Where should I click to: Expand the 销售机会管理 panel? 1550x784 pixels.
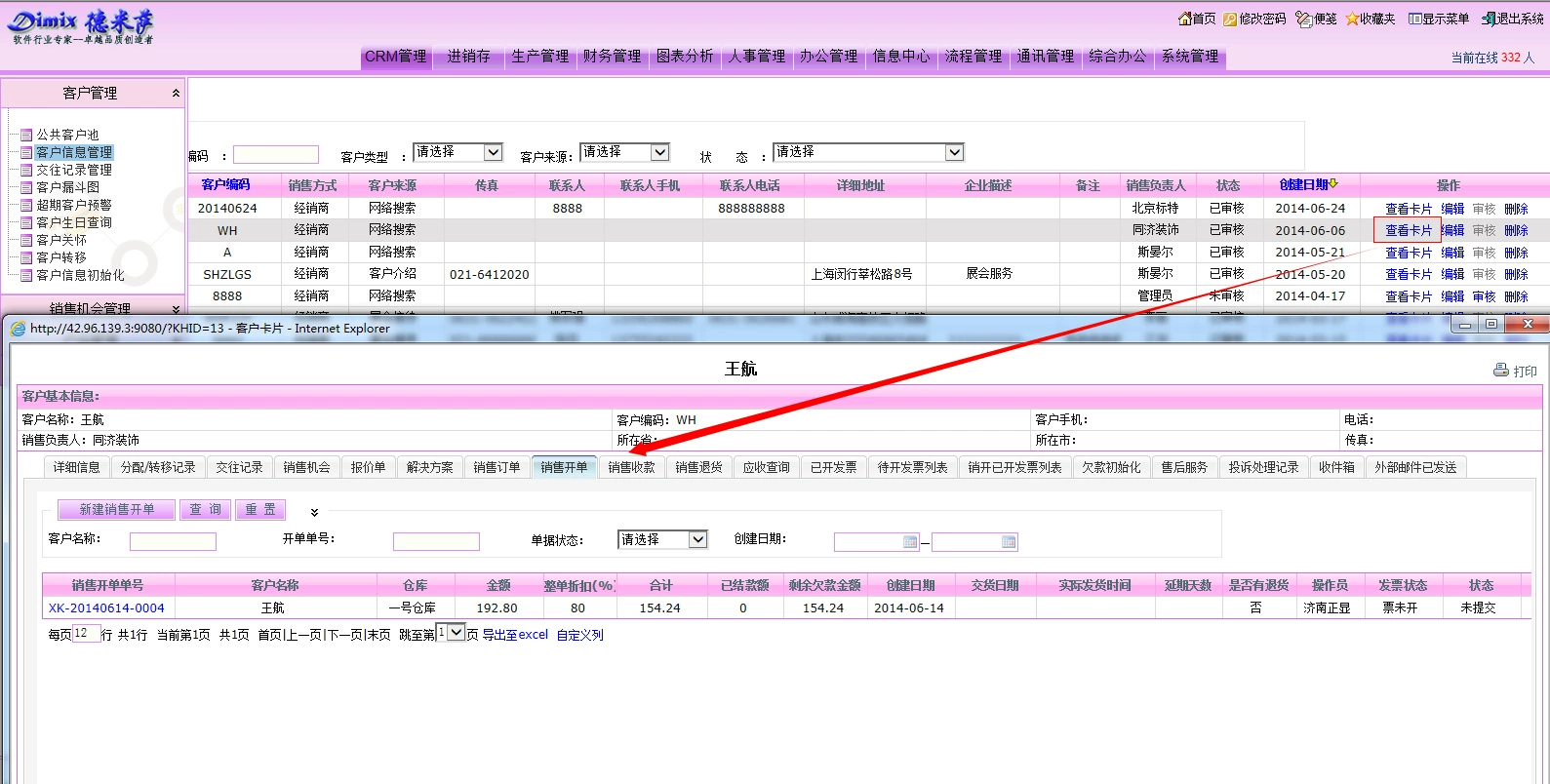pyautogui.click(x=93, y=307)
